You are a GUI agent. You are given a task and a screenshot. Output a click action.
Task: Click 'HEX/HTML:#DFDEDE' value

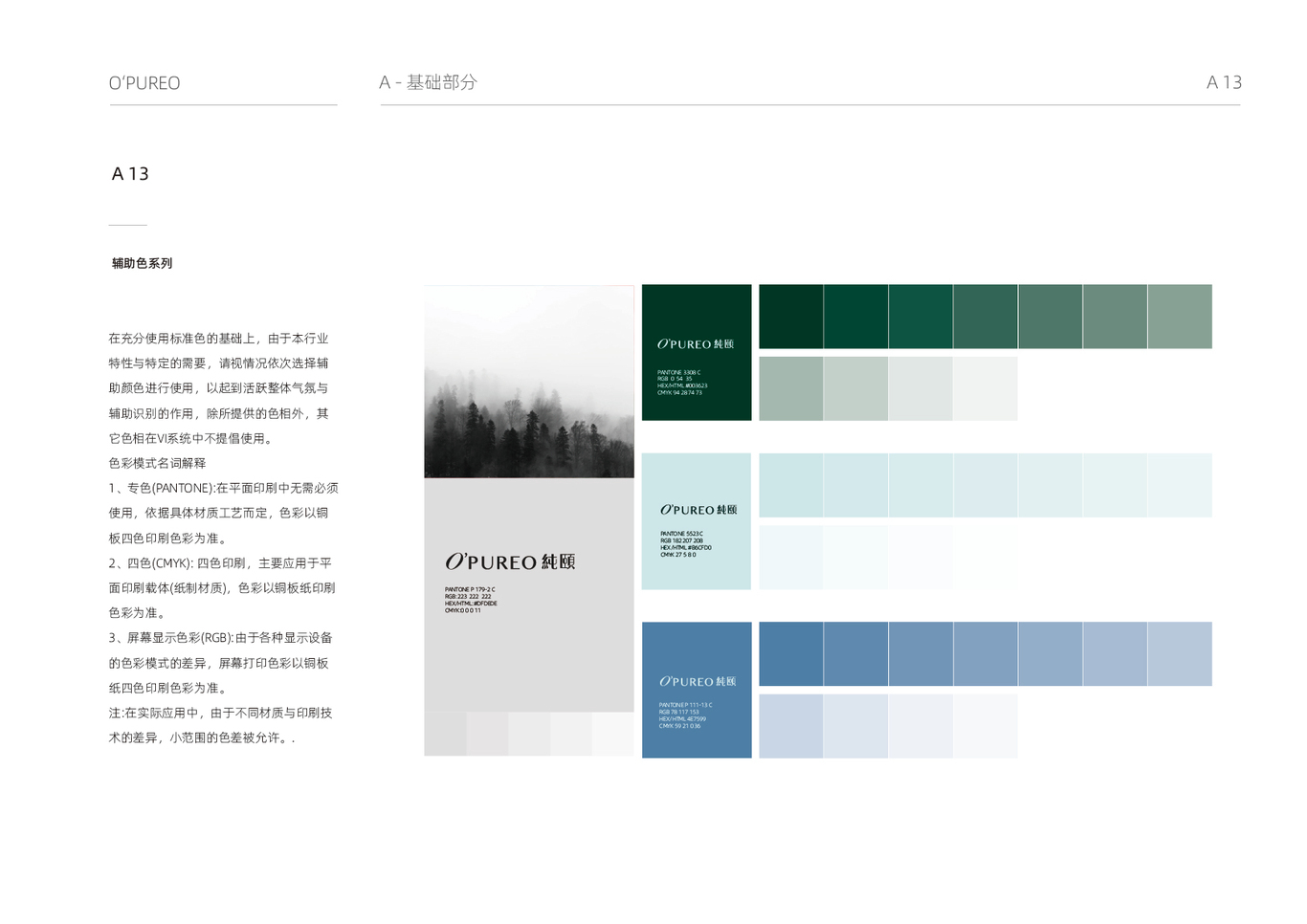[x=471, y=604]
